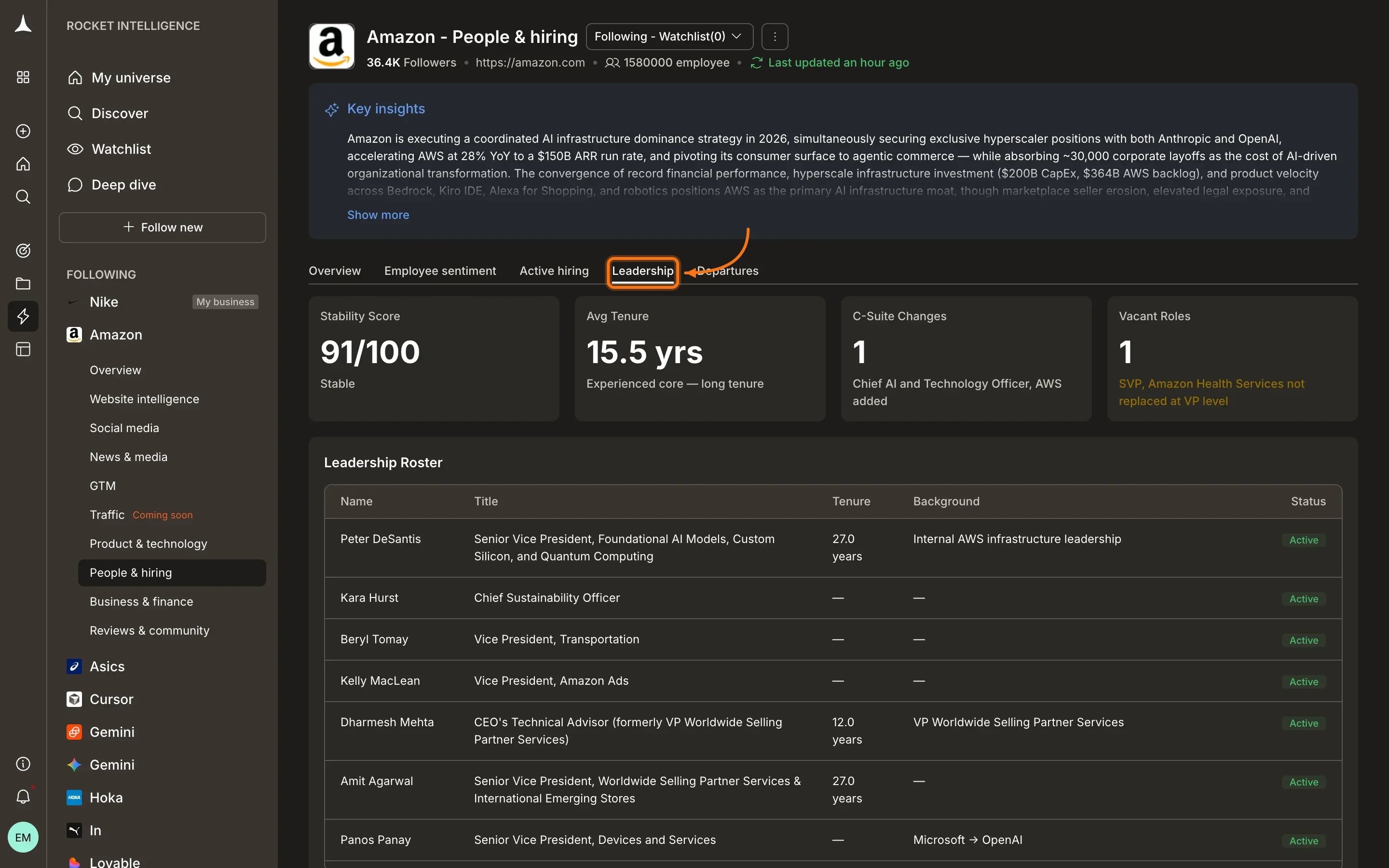1389x868 pixels.
Task: Open Amazon's Overview sub-item in the sidebar
Action: (115, 370)
